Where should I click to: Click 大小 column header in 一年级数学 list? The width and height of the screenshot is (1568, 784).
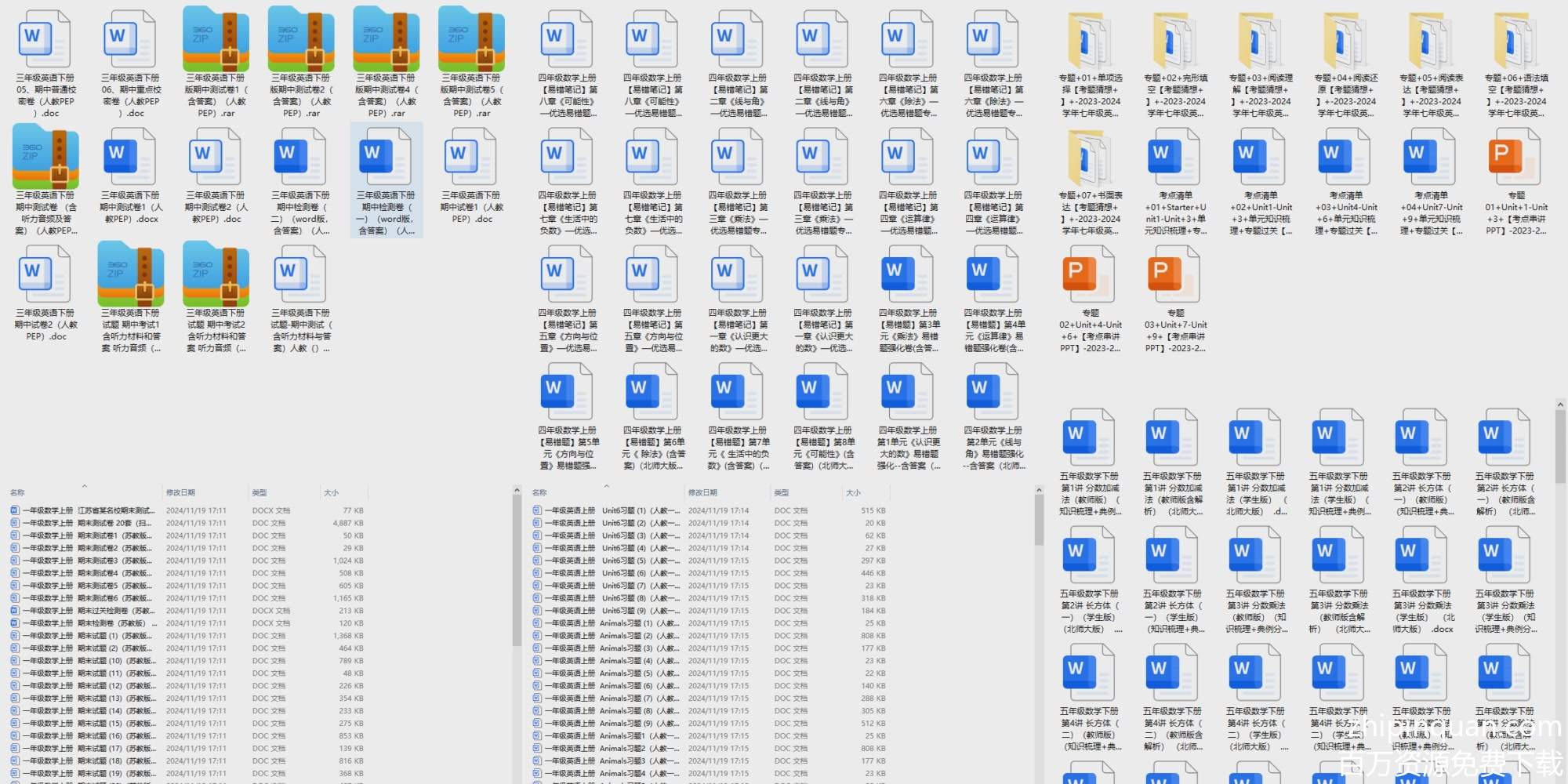(332, 492)
